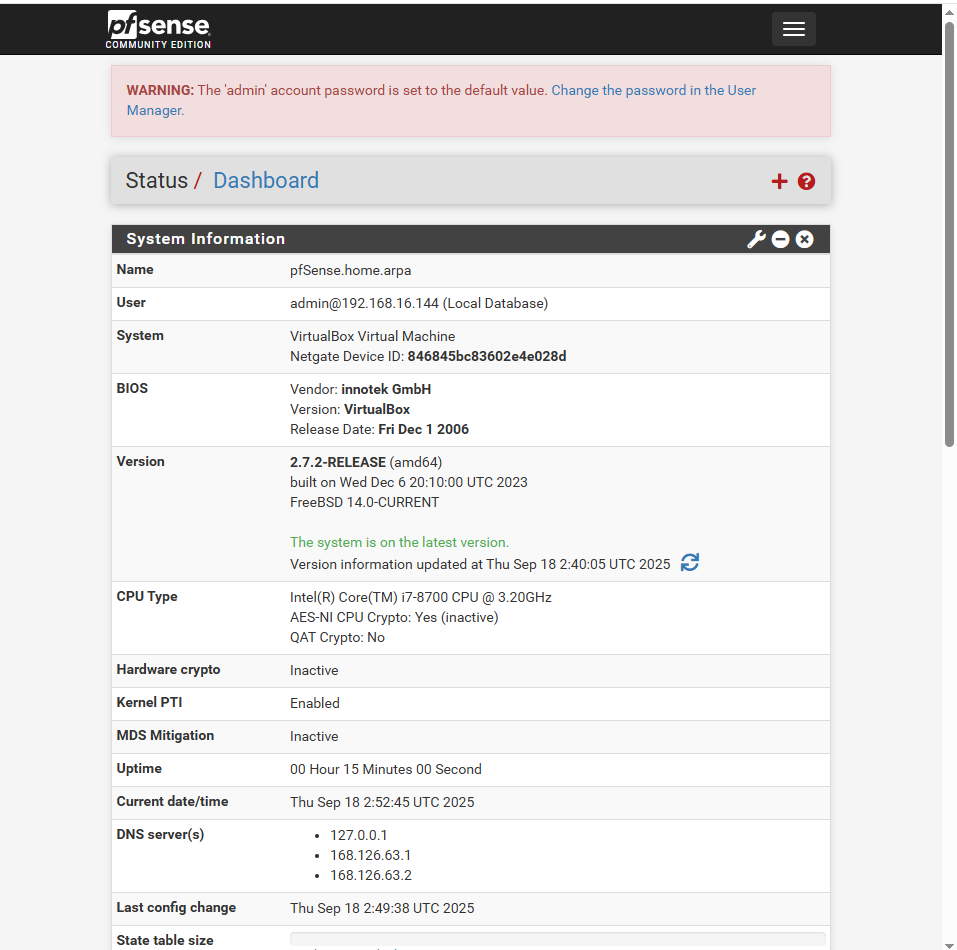Click the Uptime value 00 Hour 15 Minutes
Screen dimensions: 957x950
[x=386, y=769]
